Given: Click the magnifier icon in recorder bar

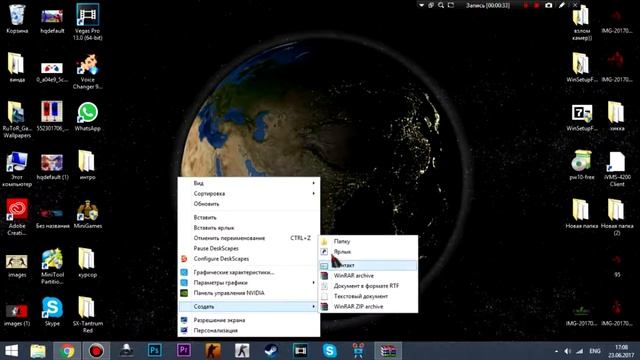Looking at the screenshot, I should point(441,5).
